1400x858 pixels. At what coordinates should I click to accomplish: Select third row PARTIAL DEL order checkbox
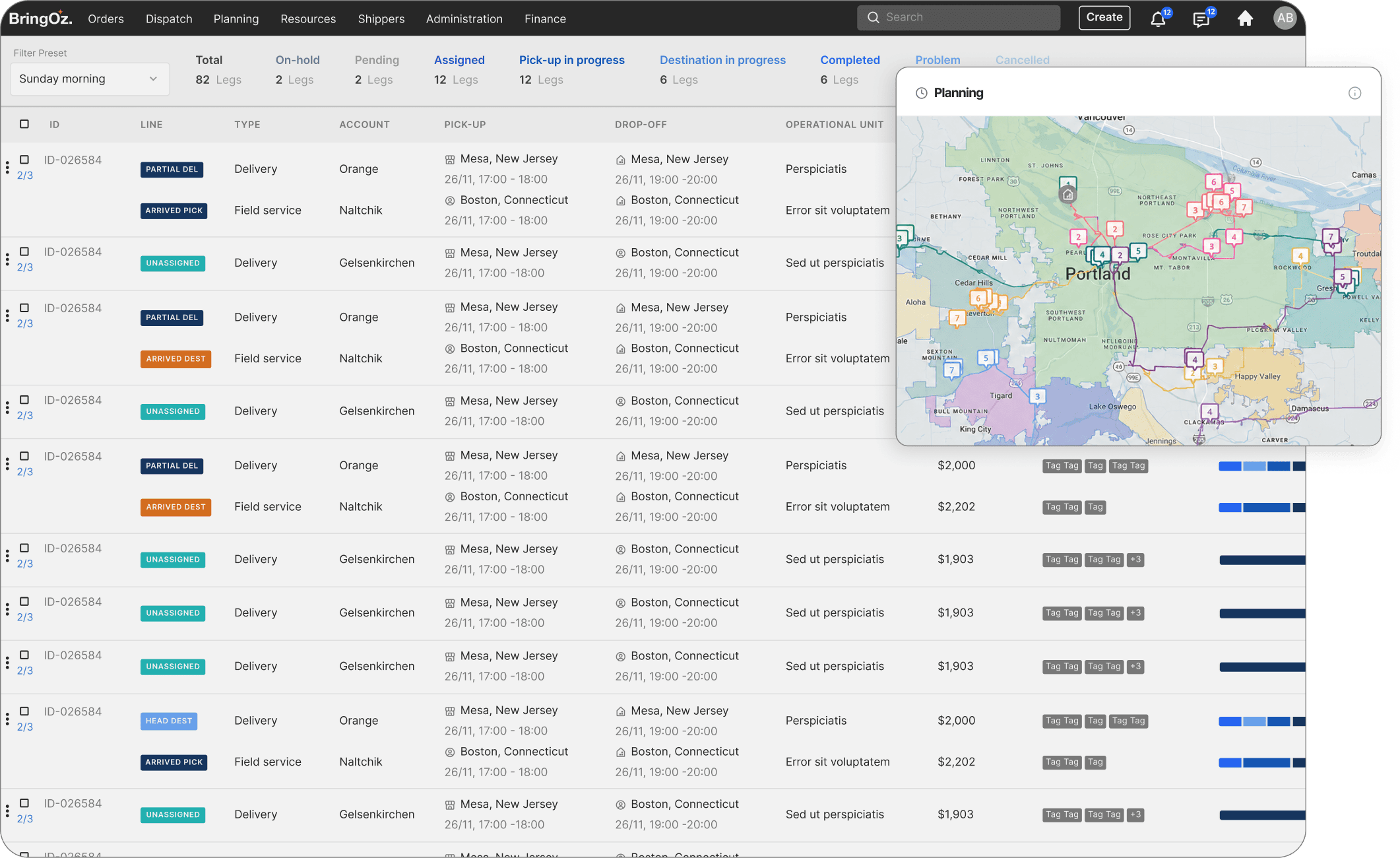click(x=24, y=308)
